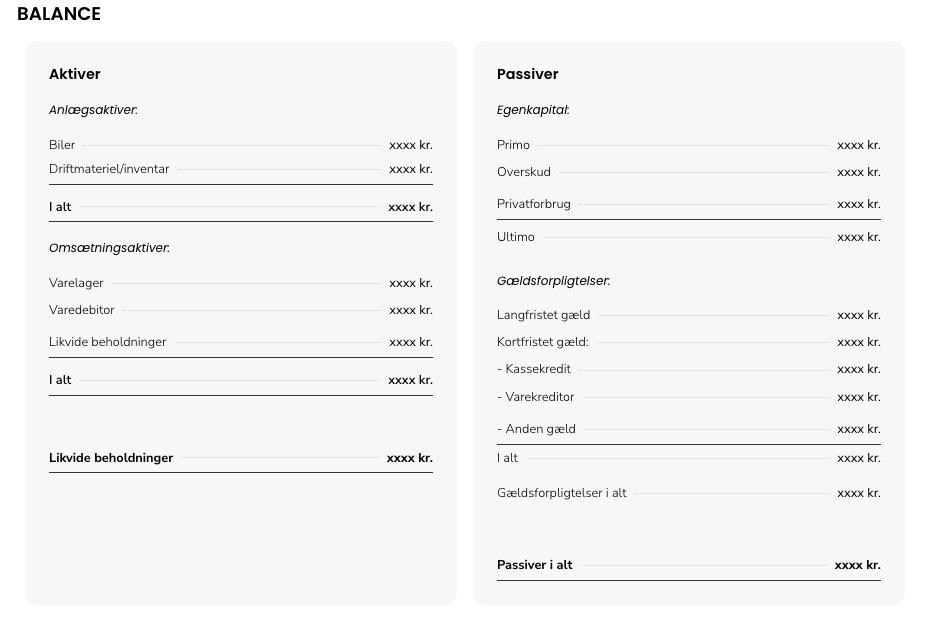Select the Aktiver section title
The width and height of the screenshot is (941, 629).
tap(74, 74)
